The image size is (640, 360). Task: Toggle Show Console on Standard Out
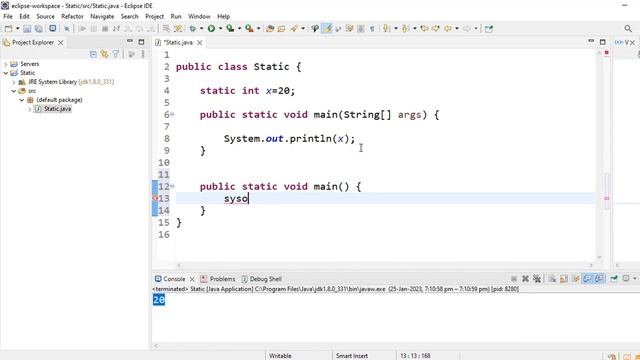click(x=587, y=279)
